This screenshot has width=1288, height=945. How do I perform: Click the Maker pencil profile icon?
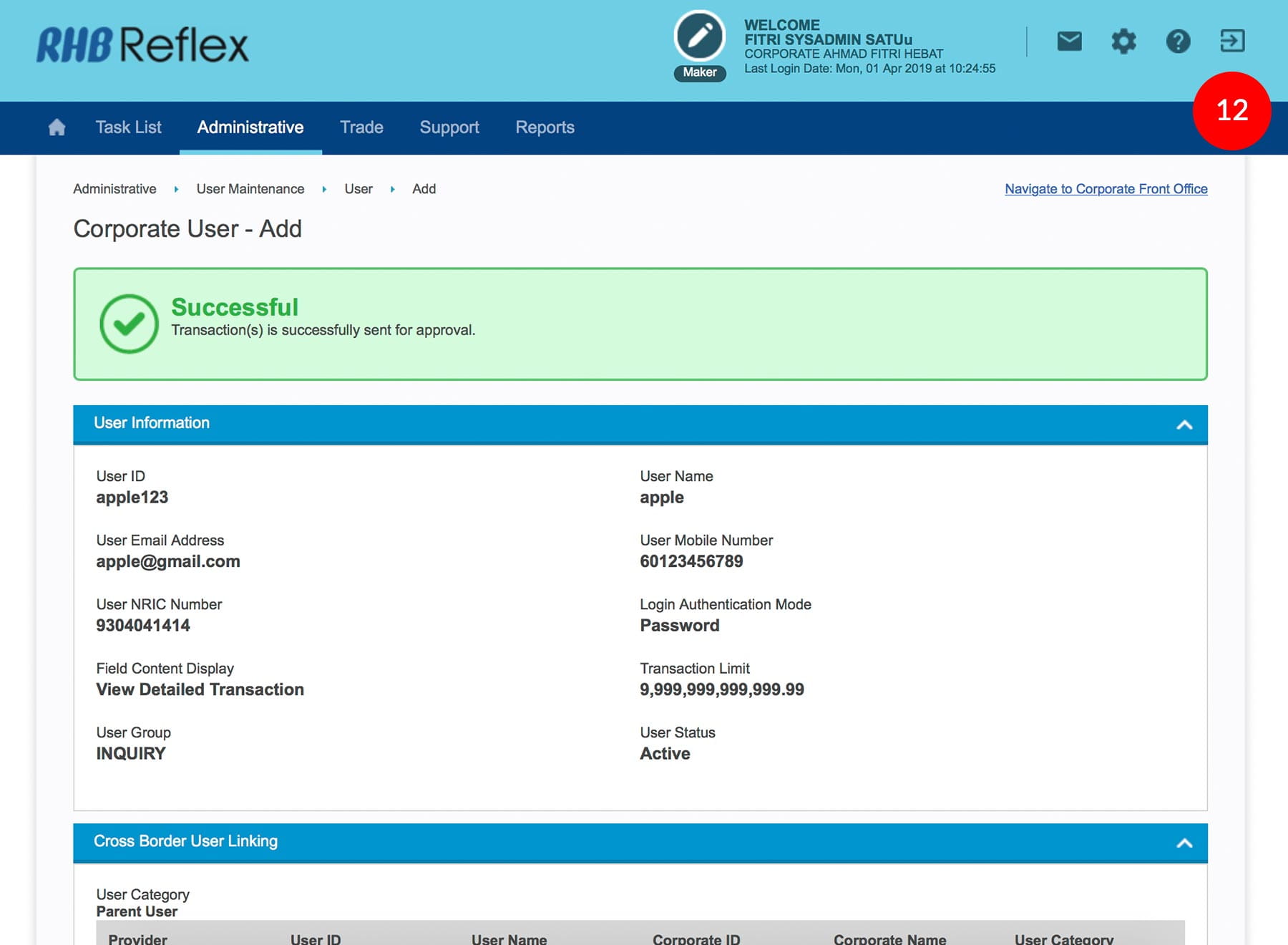click(699, 37)
